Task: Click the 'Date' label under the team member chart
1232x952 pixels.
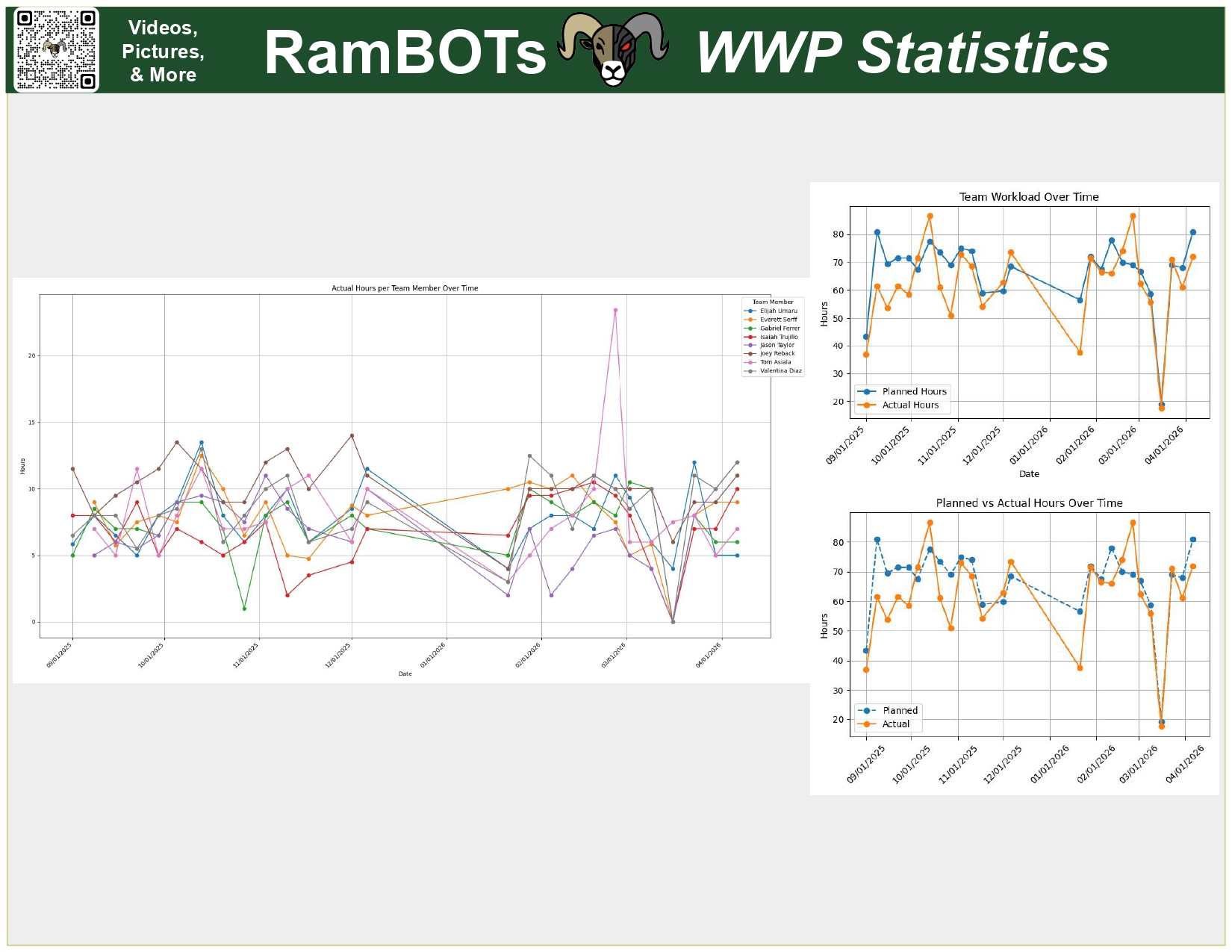Action: [405, 674]
